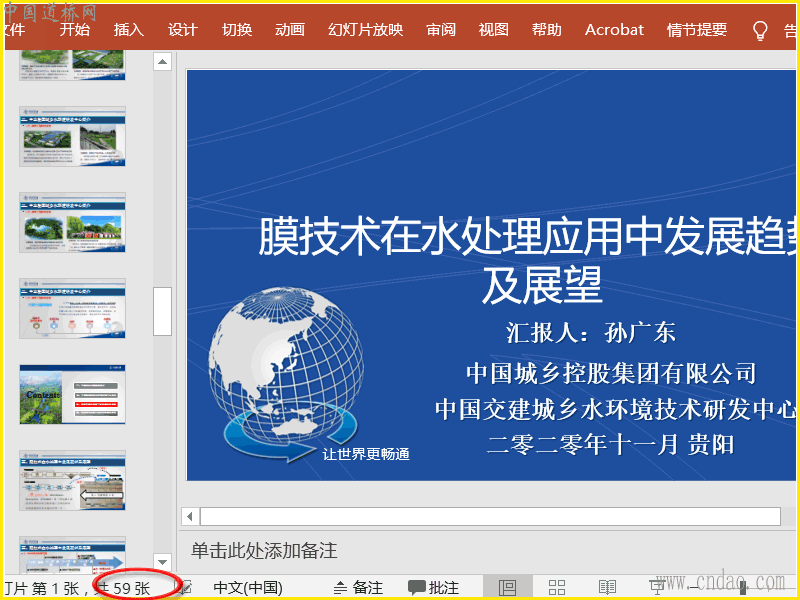Click the lightbulb Tell Me icon
This screenshot has width=800, height=600.
[760, 31]
